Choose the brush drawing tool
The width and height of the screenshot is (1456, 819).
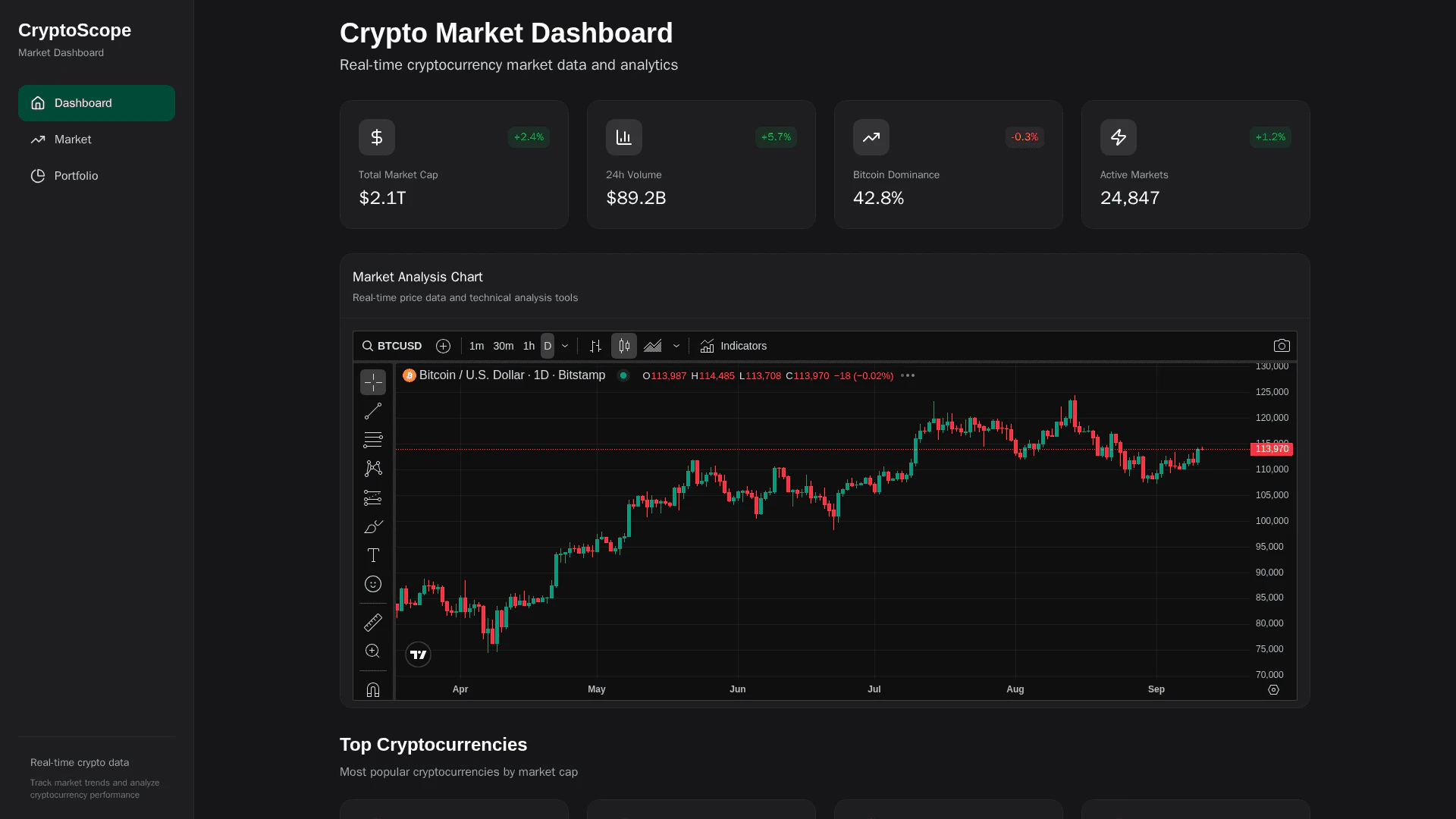373,526
